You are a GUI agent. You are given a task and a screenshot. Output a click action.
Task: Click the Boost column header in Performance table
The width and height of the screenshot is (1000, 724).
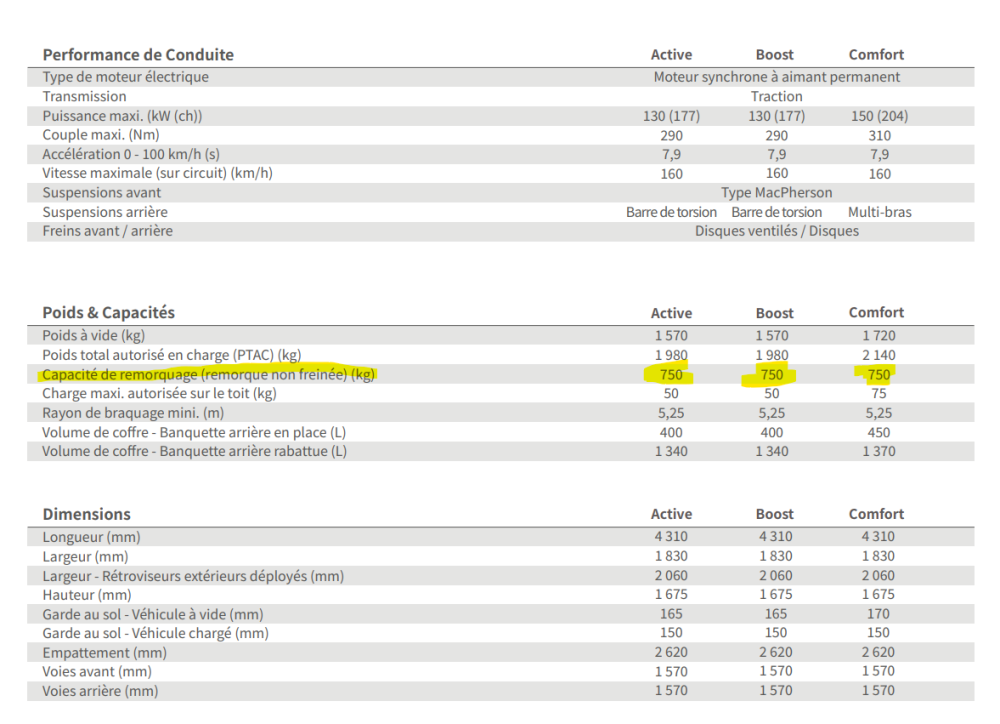774,55
